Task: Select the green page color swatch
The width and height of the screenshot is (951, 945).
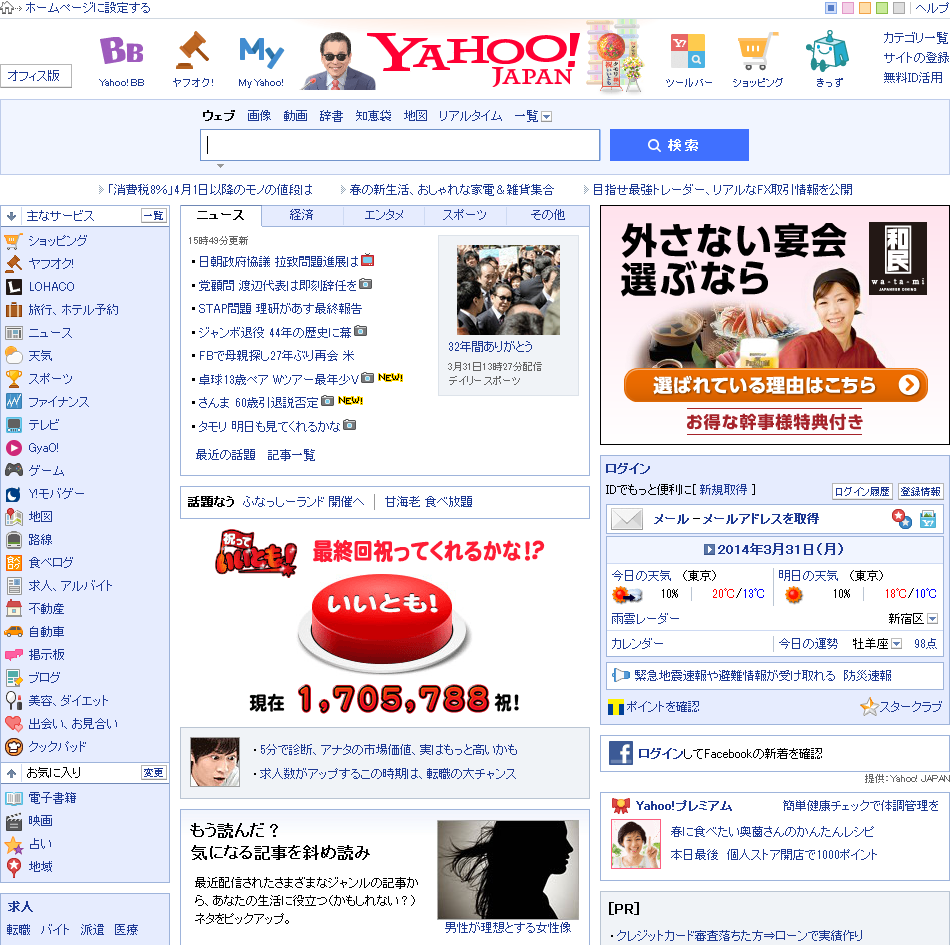Action: [x=882, y=8]
